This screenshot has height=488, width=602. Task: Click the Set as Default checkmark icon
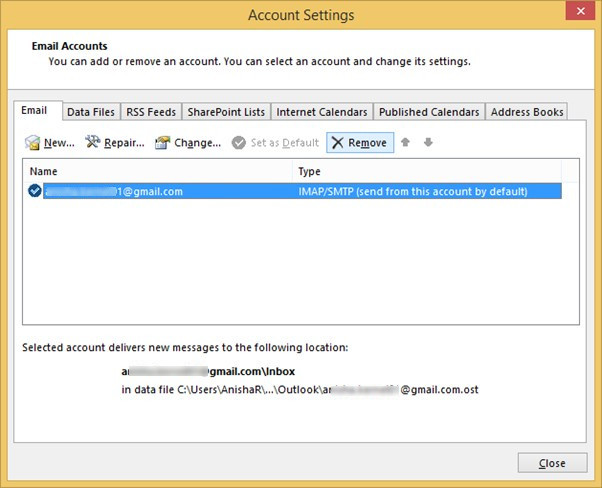[x=239, y=143]
